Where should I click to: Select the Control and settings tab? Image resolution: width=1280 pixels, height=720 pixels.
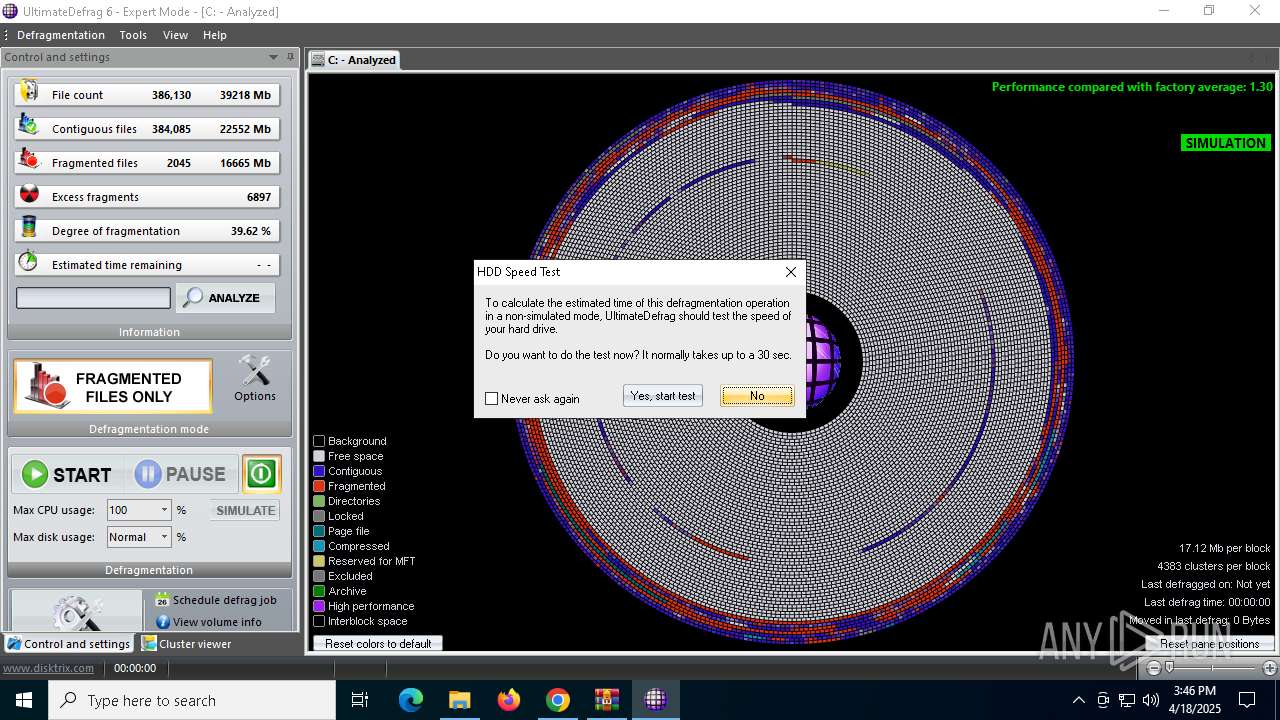click(x=68, y=644)
